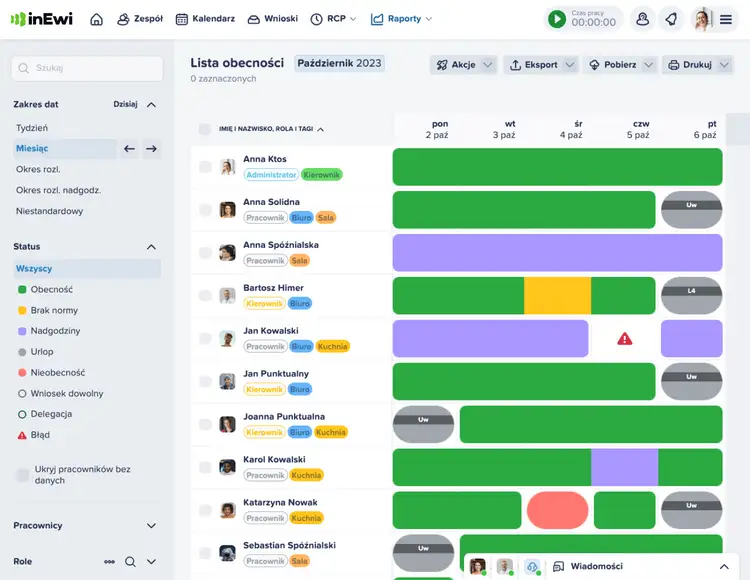Click the search magnifier icon beside Role
750x580 pixels.
130,562
